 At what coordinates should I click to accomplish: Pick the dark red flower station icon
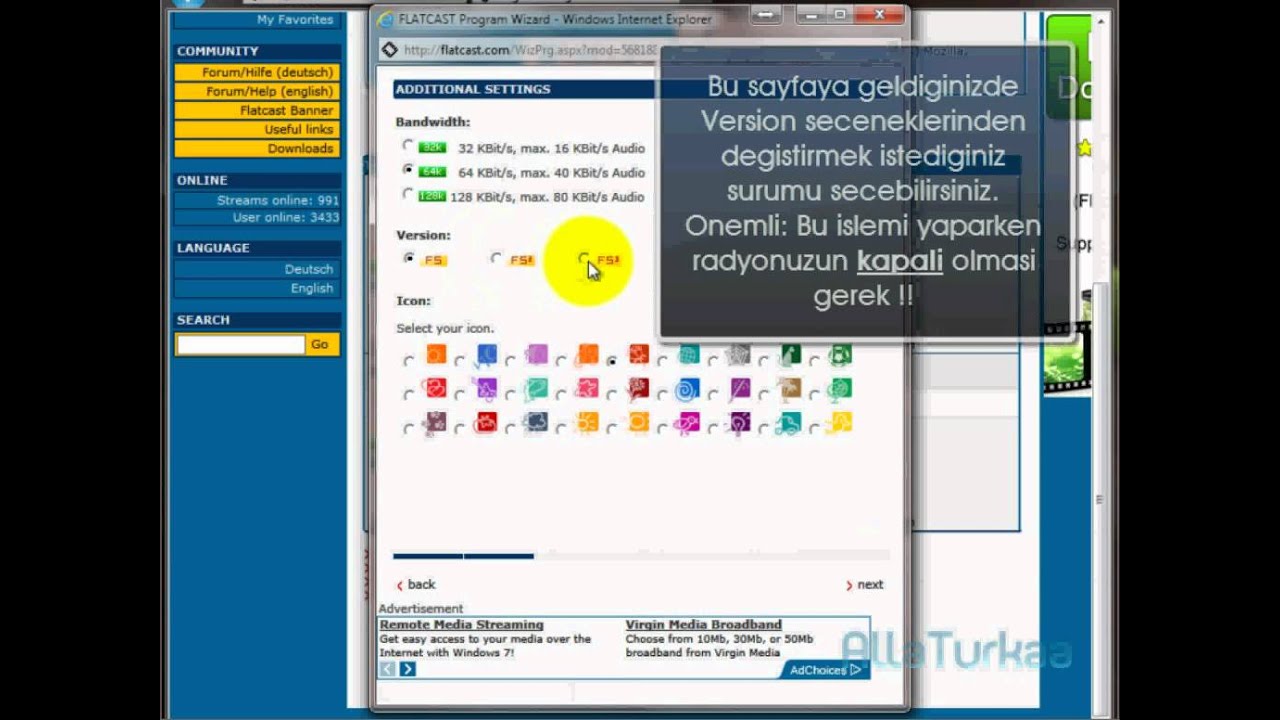click(x=638, y=389)
